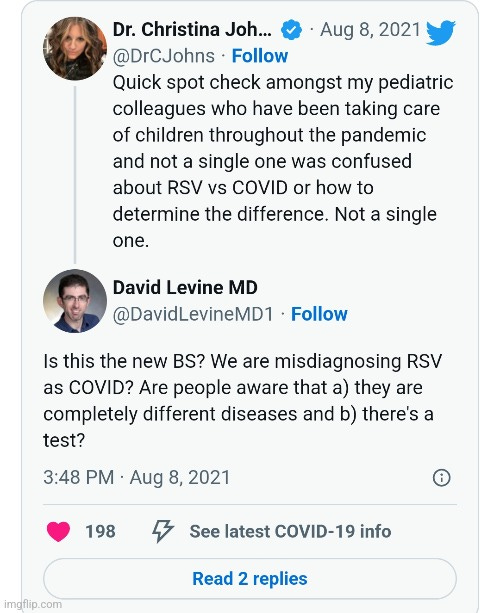Image resolution: width=500 pixels, height=613 pixels.
Task: Click the @DrCJohns handle
Action: click(x=164, y=56)
